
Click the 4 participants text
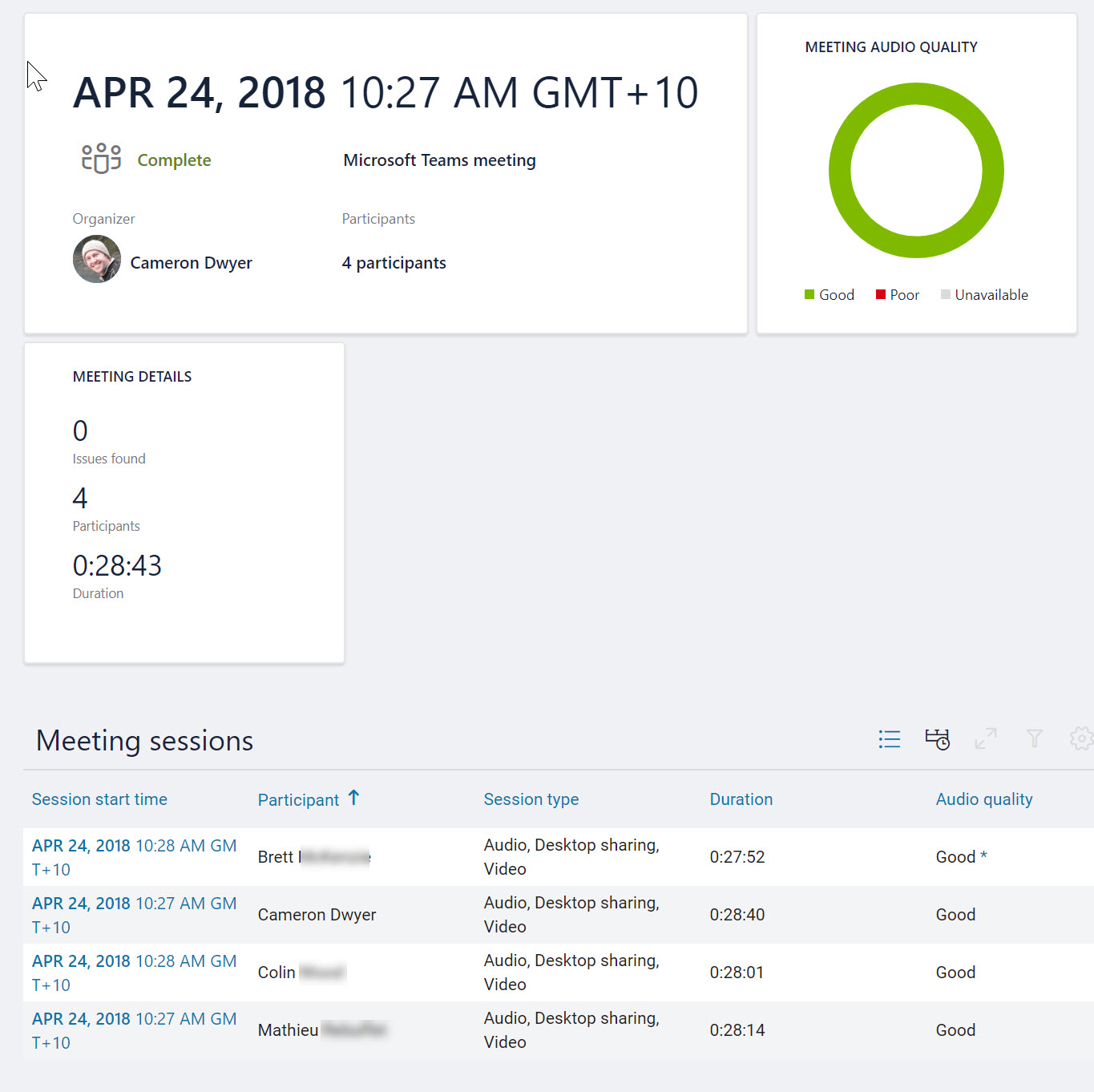pos(394,263)
